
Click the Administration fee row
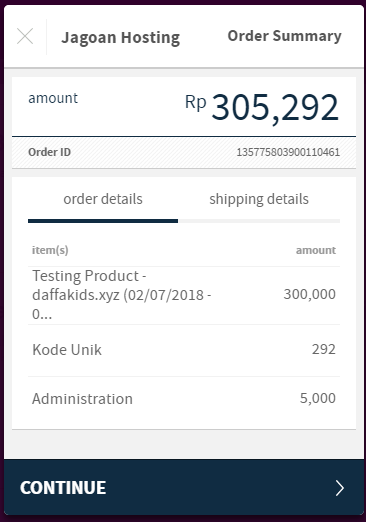(x=184, y=399)
